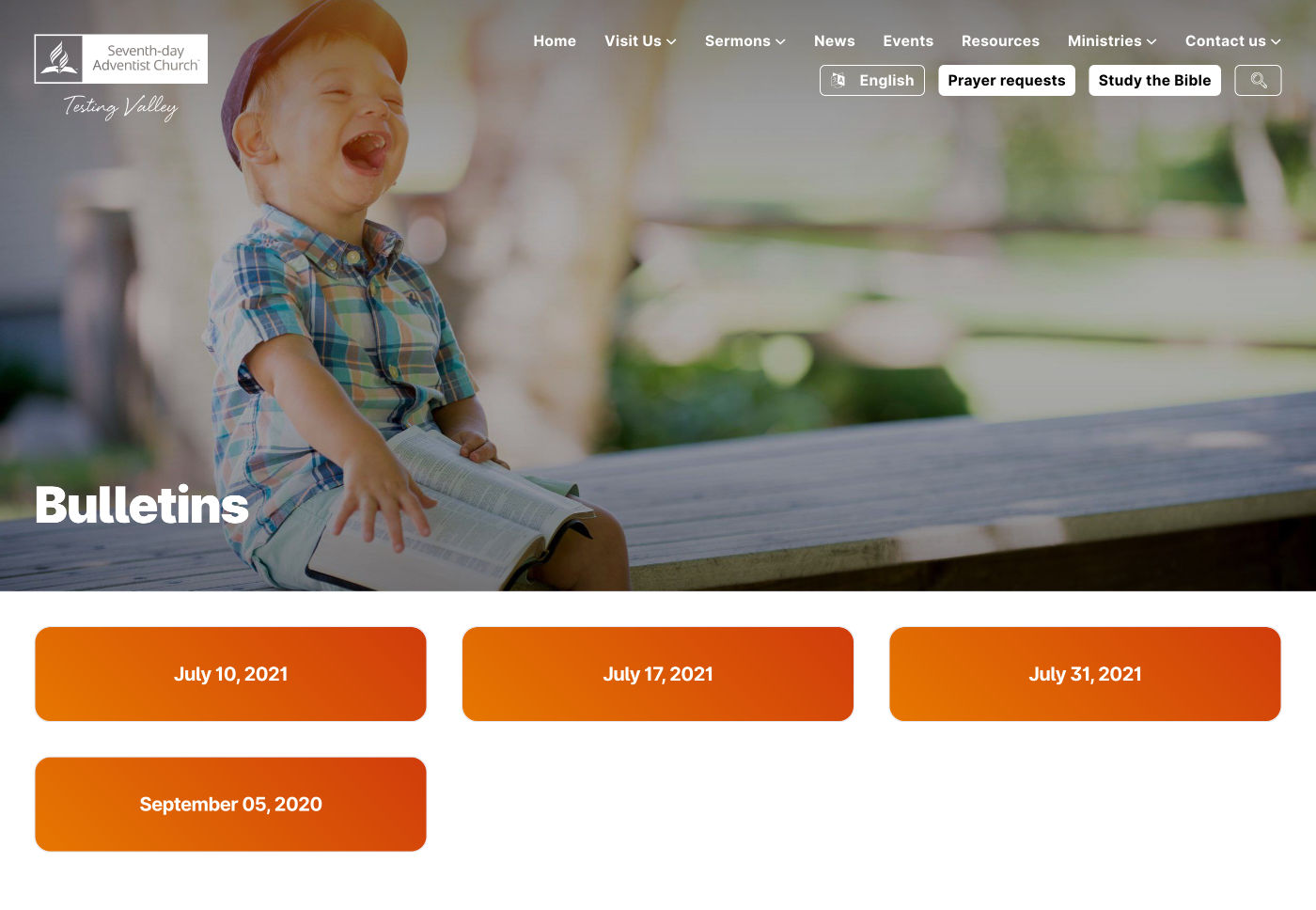Open the News menu item
The width and height of the screenshot is (1316, 910).
835,41
